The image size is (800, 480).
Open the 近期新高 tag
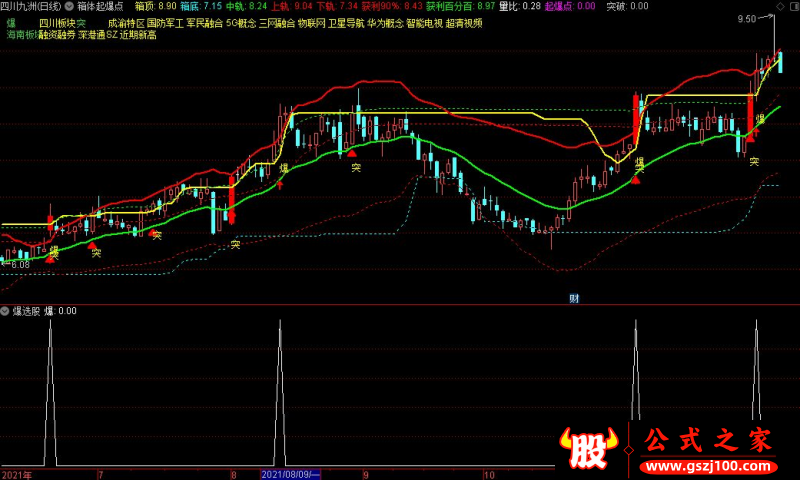[138, 35]
